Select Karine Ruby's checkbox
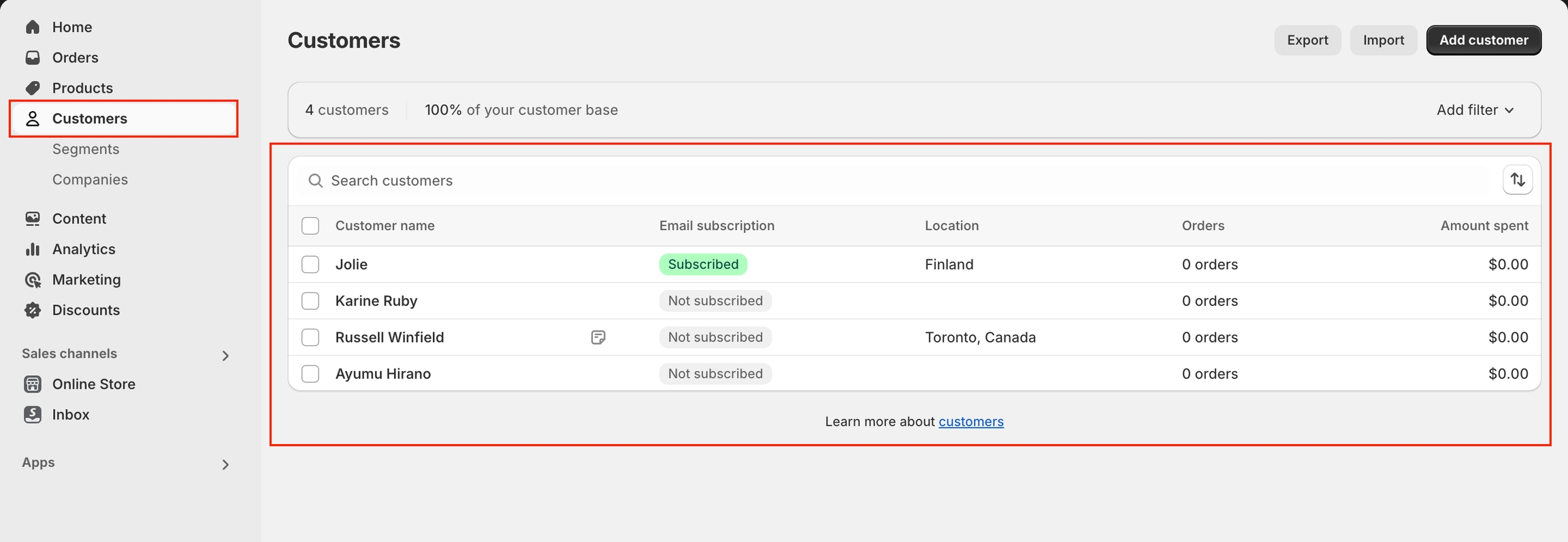The width and height of the screenshot is (1568, 542). (310, 301)
